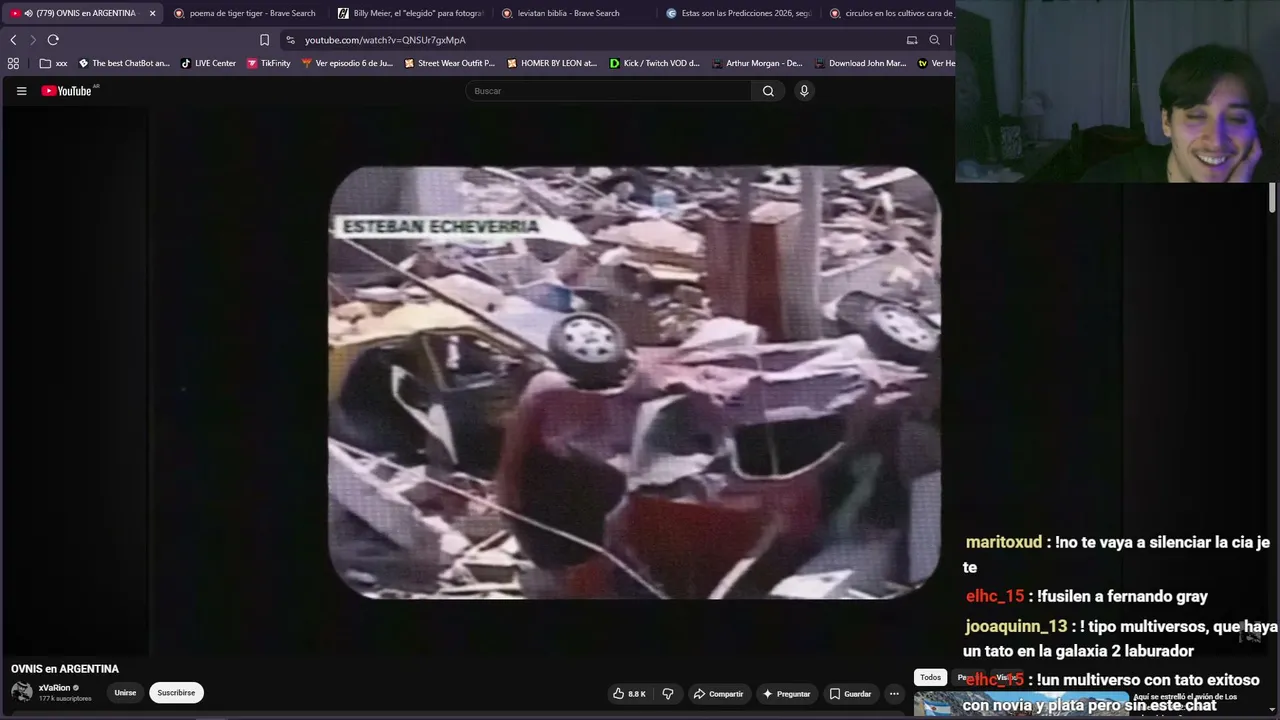Open the zoom magnifier icon in address bar
Screen dimensions: 1280x720
934,40
